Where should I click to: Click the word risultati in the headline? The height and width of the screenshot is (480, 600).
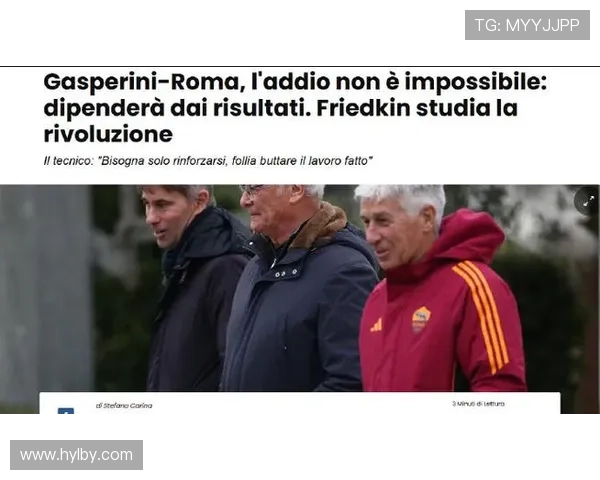(x=261, y=108)
